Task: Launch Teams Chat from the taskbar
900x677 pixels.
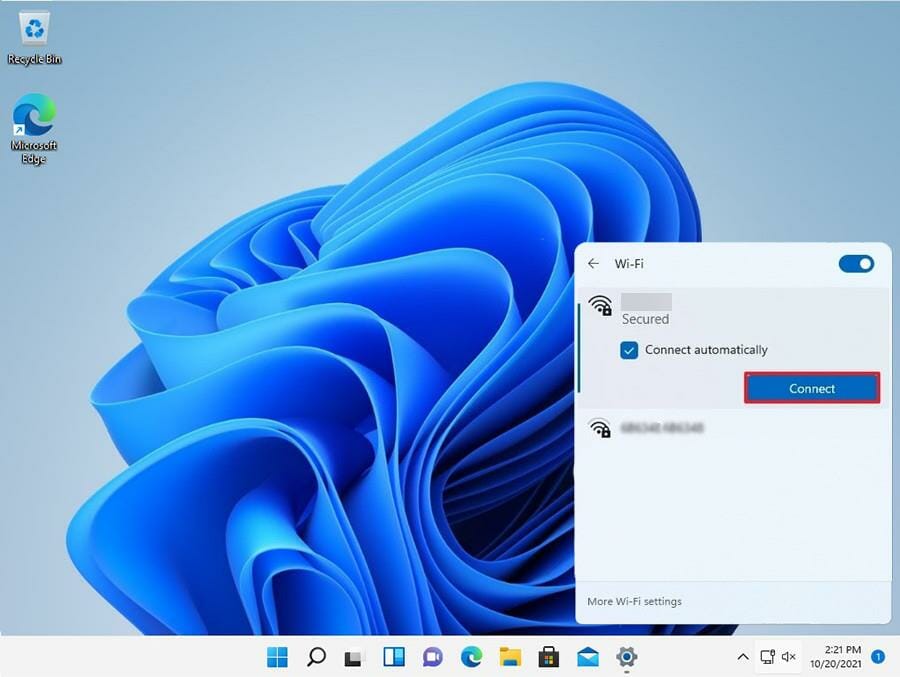Action: tap(432, 657)
